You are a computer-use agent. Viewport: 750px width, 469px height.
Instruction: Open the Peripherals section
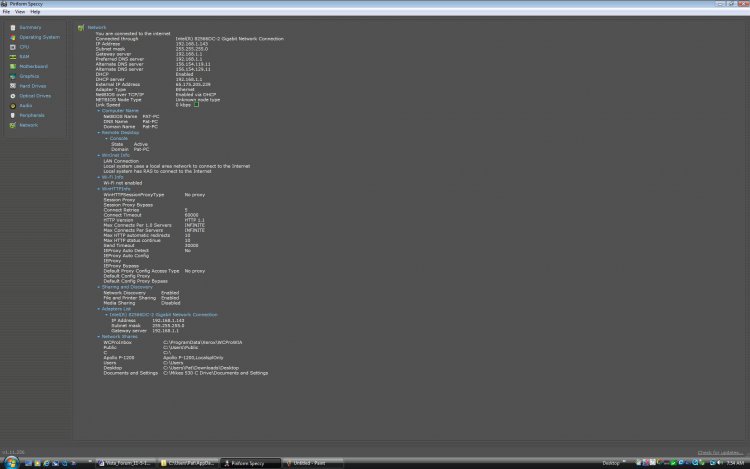click(32, 115)
